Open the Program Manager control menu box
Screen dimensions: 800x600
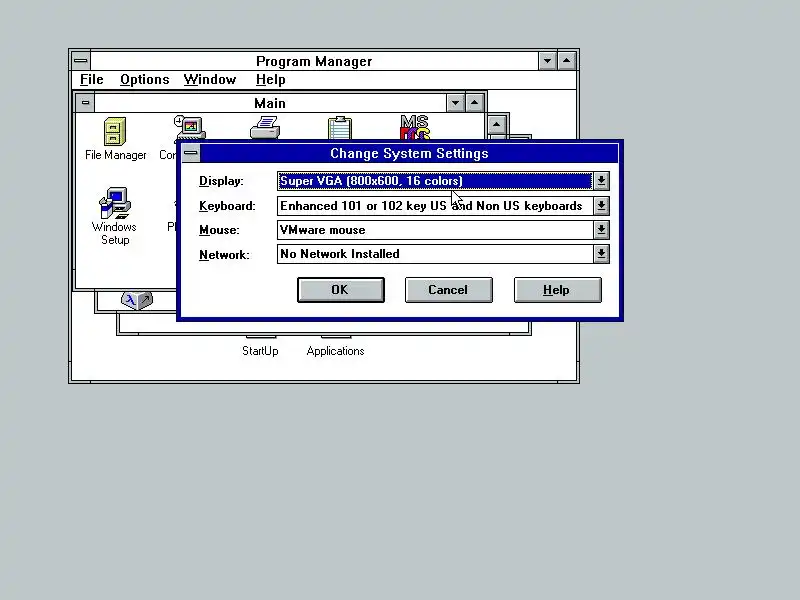[x=81, y=61]
